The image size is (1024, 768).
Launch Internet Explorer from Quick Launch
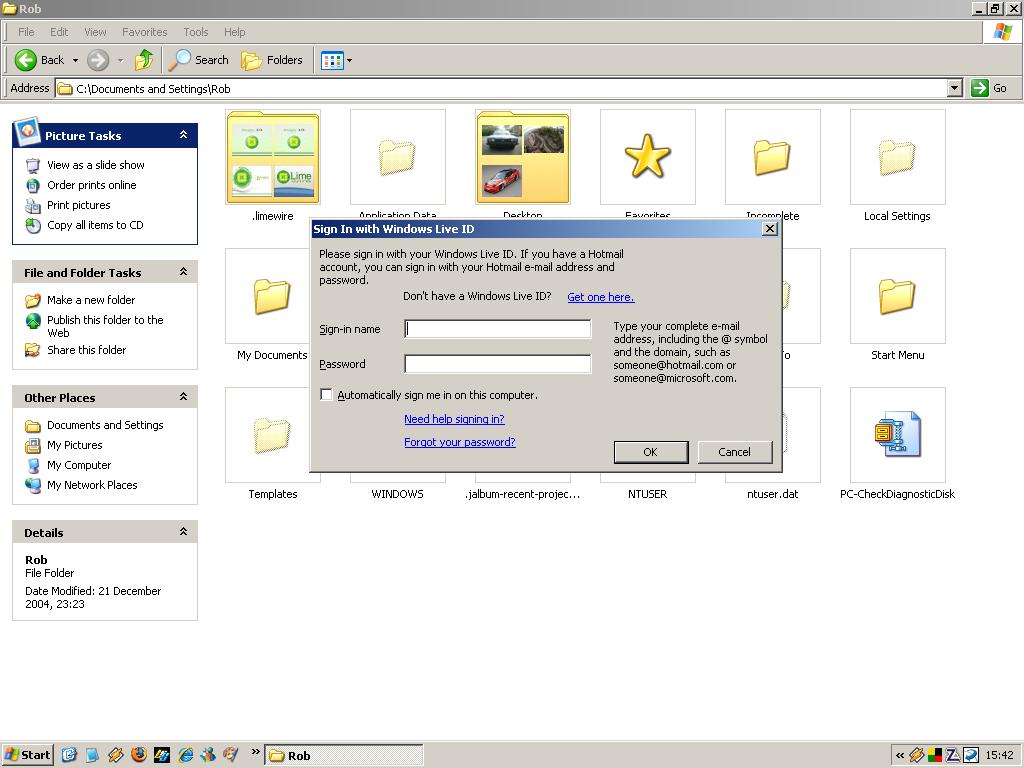(186, 755)
